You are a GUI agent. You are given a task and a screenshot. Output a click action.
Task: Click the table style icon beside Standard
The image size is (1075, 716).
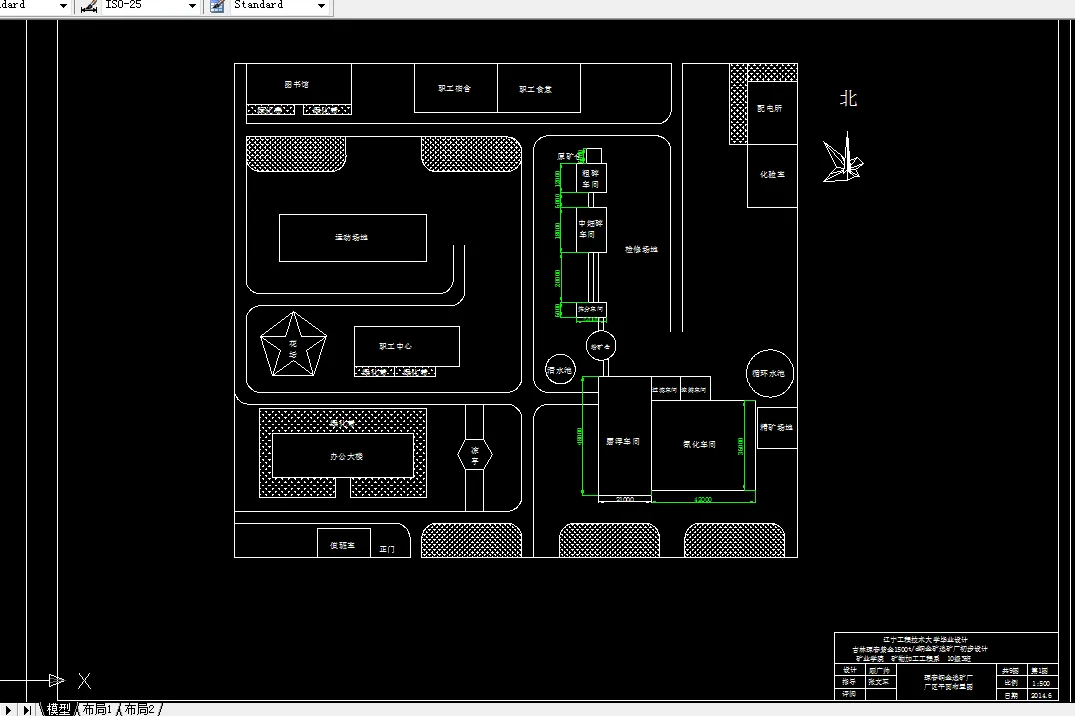[217, 6]
